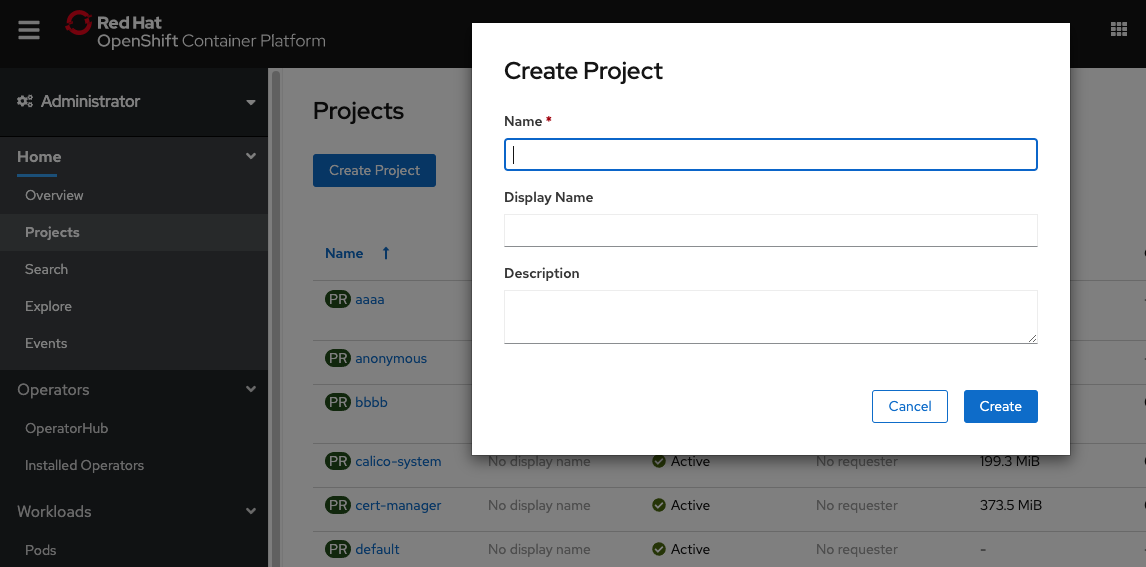Image resolution: width=1146 pixels, height=567 pixels.
Task: Click into the Description text area
Action: (770, 316)
